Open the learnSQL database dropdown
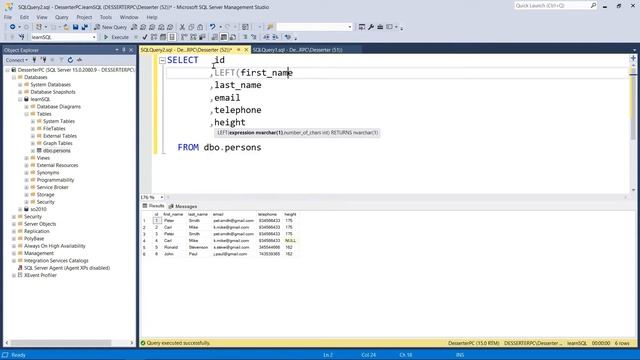 pyautogui.click(x=94, y=37)
